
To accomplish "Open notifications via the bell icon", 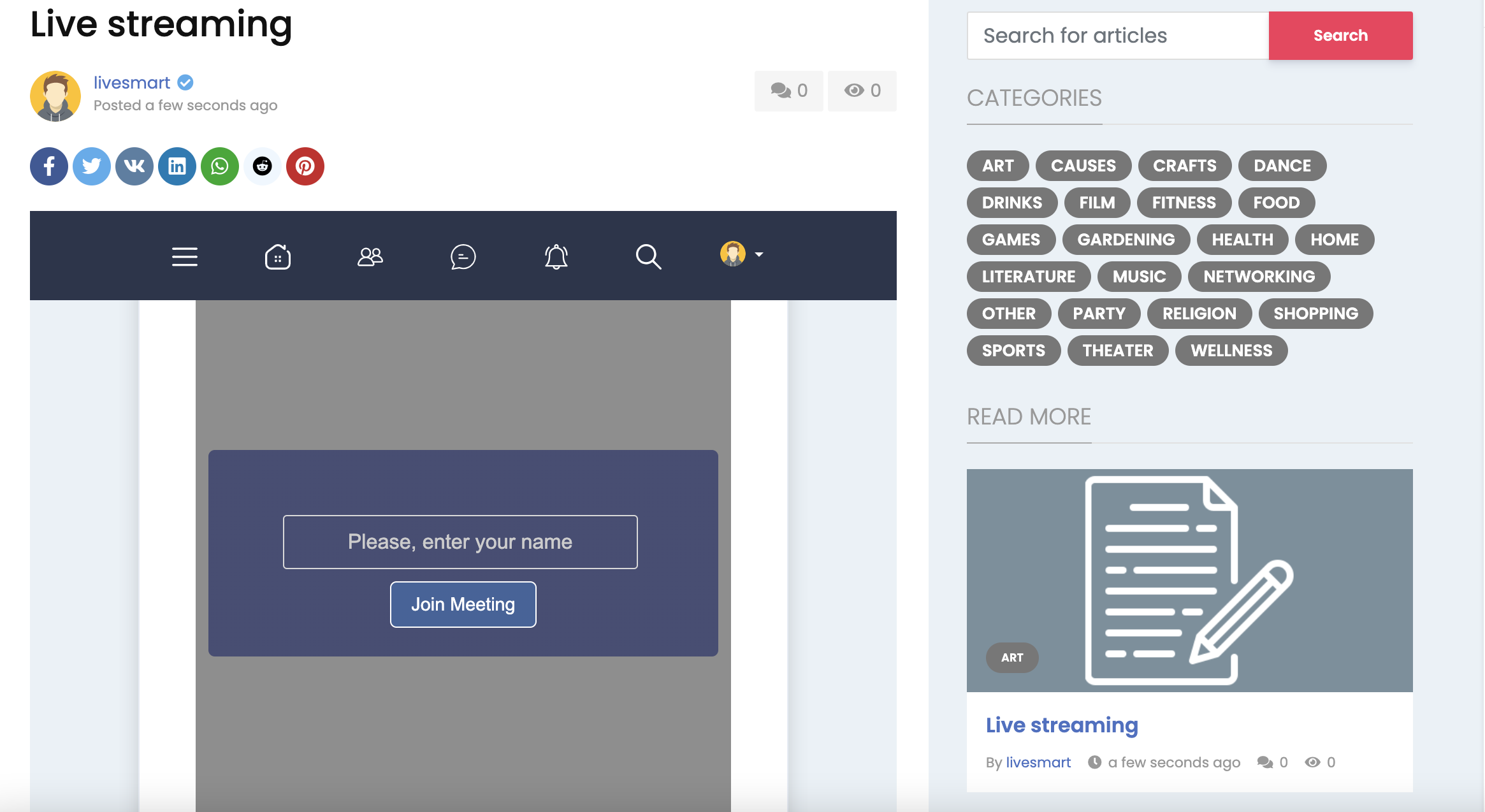I will [x=555, y=257].
